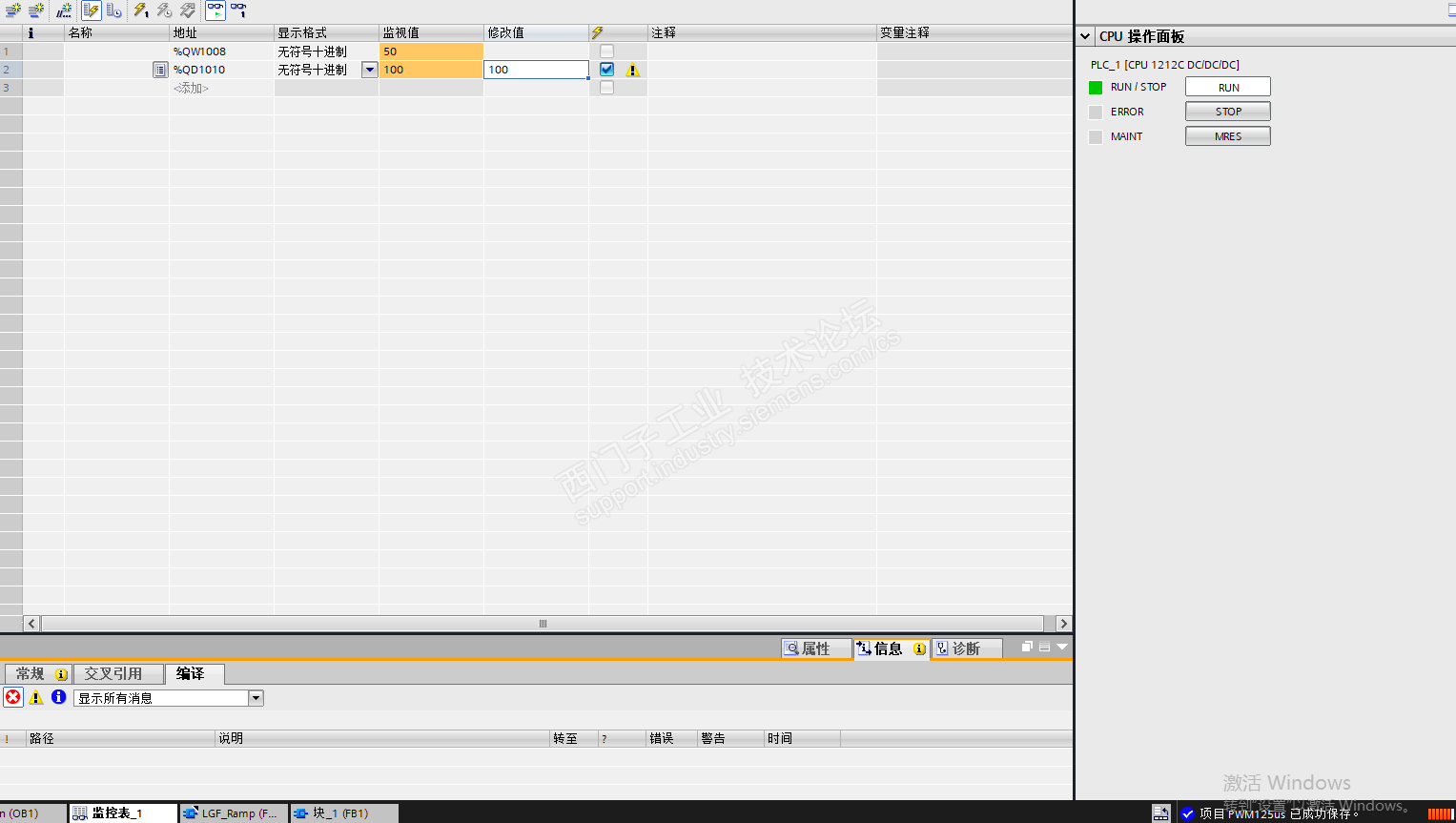Click the project saved checkmark icon

pyautogui.click(x=1188, y=813)
